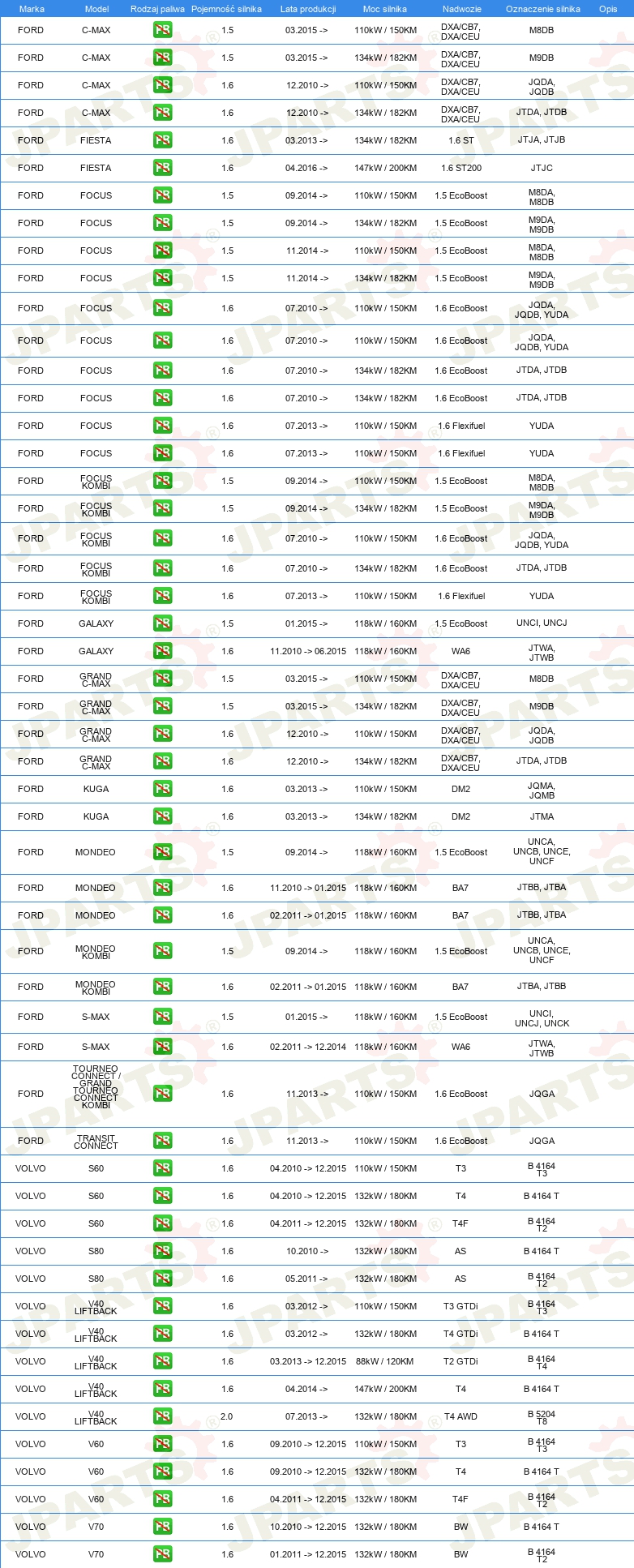Click the petrol icon in the Fiesta JTJC row

162,168
